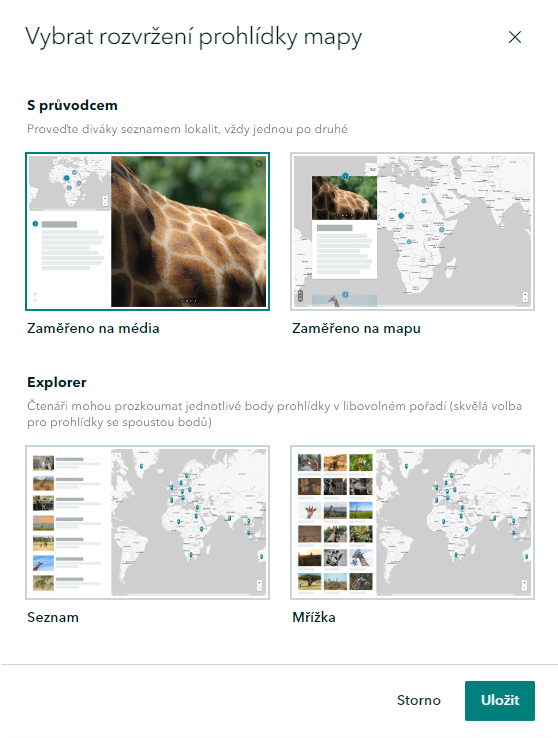Click the 'Mřížka' label text
558x738 pixels.
click(x=314, y=617)
